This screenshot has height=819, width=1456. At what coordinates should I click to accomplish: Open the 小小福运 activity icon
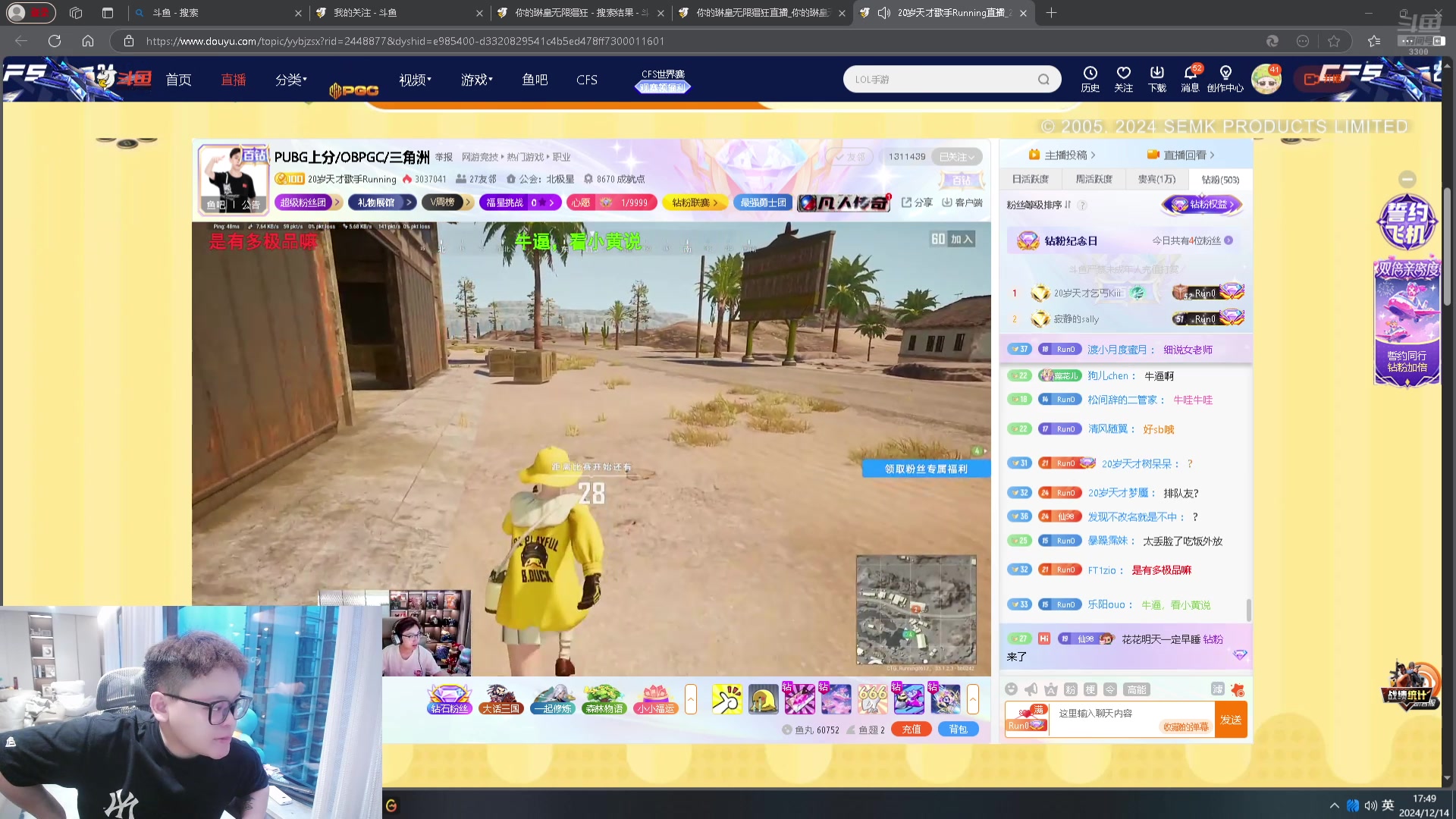655,699
